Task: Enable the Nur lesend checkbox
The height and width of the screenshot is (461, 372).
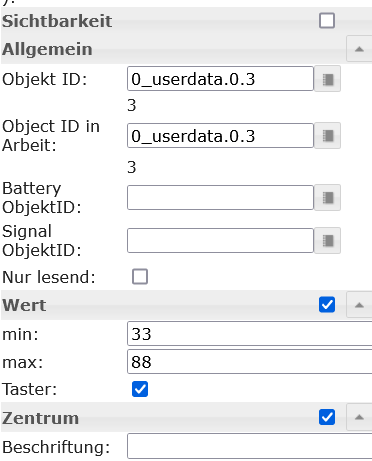Action: [x=140, y=277]
